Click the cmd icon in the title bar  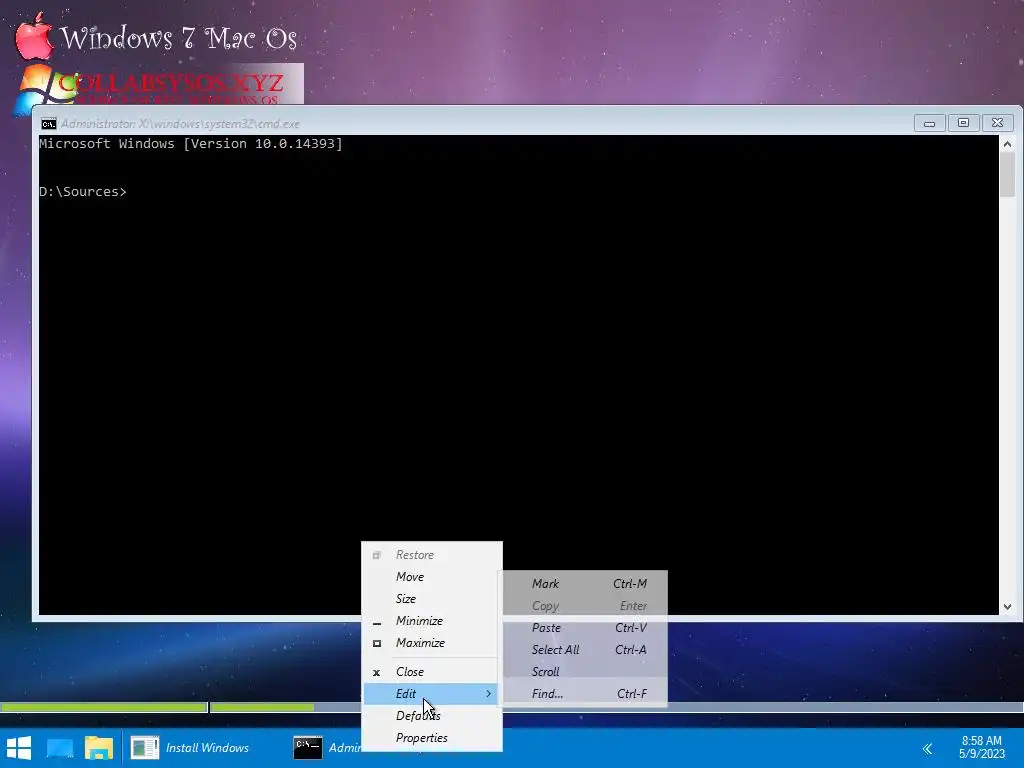click(x=49, y=124)
